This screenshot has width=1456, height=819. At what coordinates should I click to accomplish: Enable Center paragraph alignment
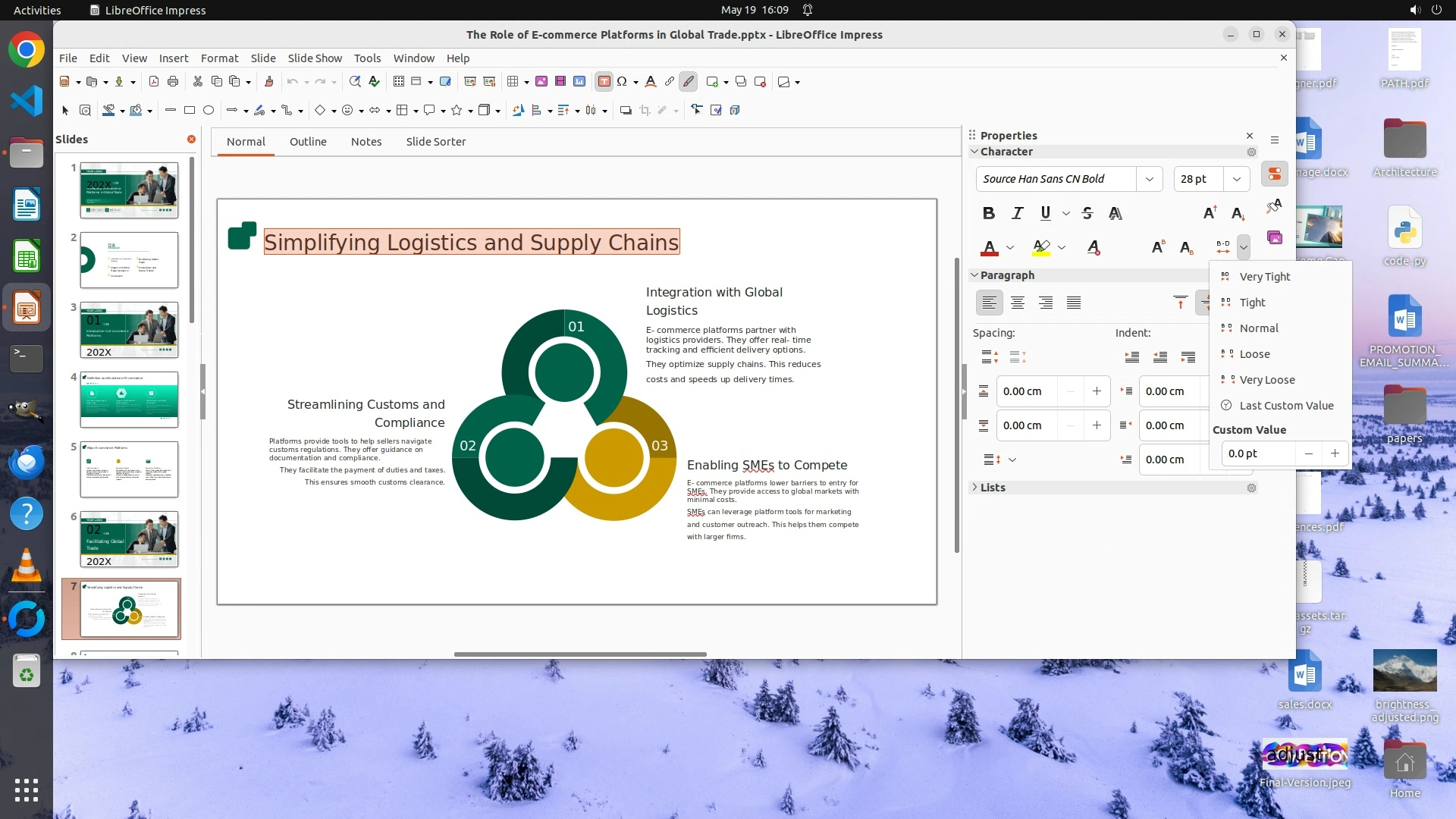click(x=1017, y=303)
